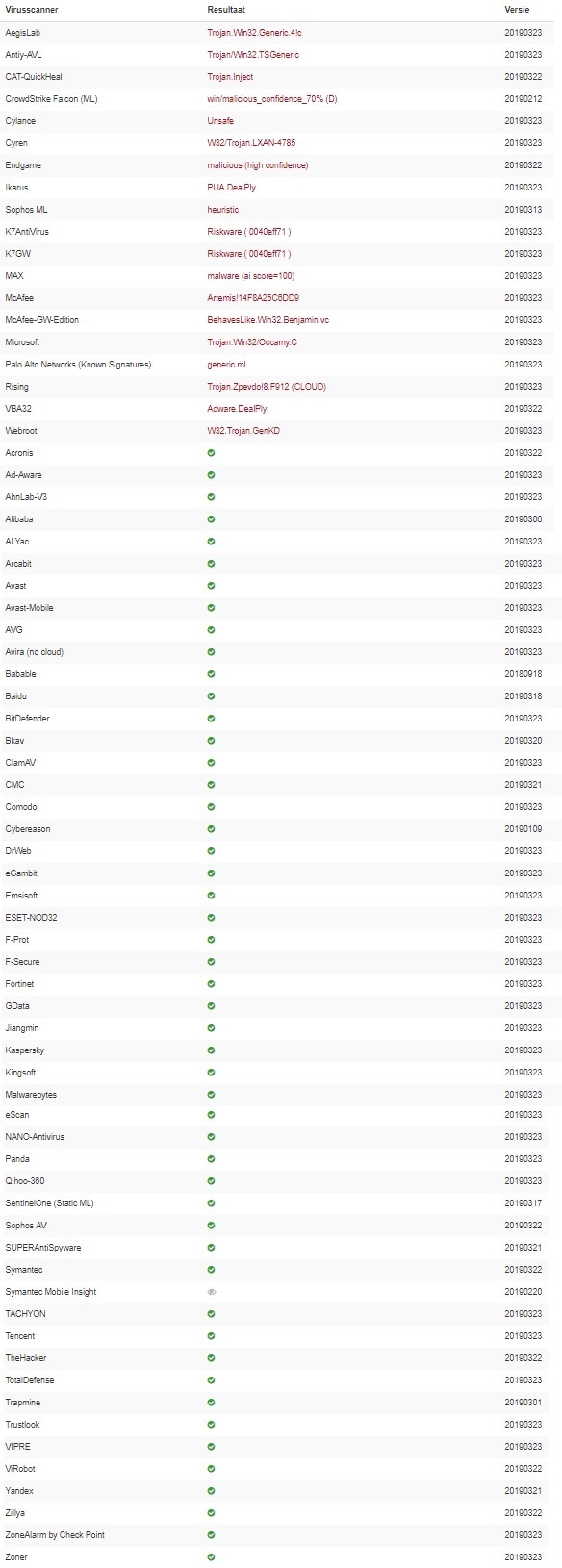Click the Palo Alto Networks scanner name
Viewport: 562px width, 1568px height.
[78, 365]
